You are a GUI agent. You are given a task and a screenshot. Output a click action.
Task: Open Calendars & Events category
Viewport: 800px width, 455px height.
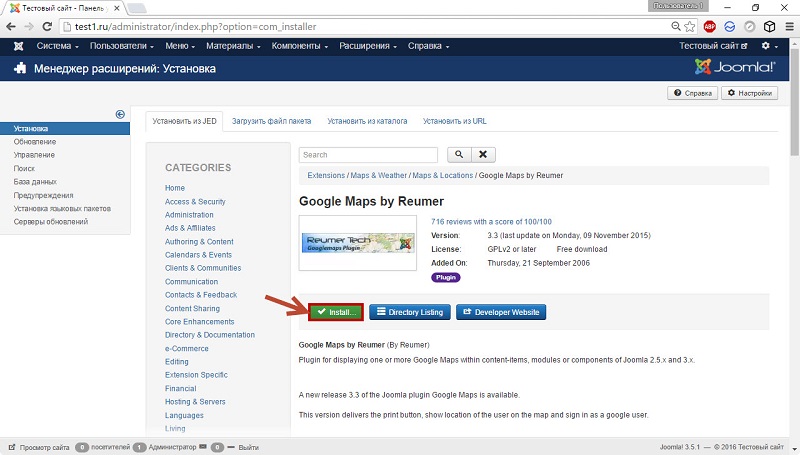coord(198,255)
